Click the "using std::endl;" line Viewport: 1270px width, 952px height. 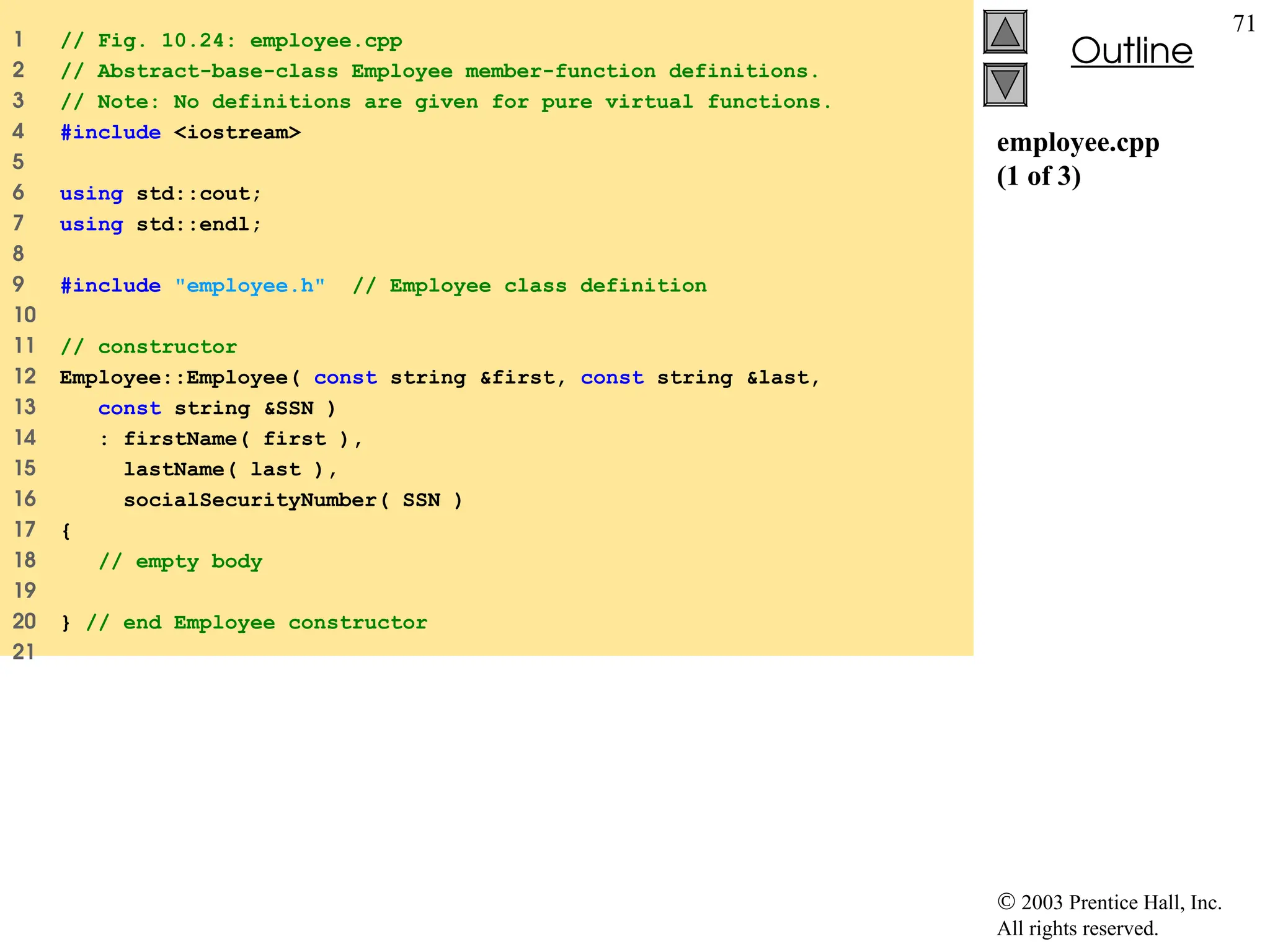point(161,224)
